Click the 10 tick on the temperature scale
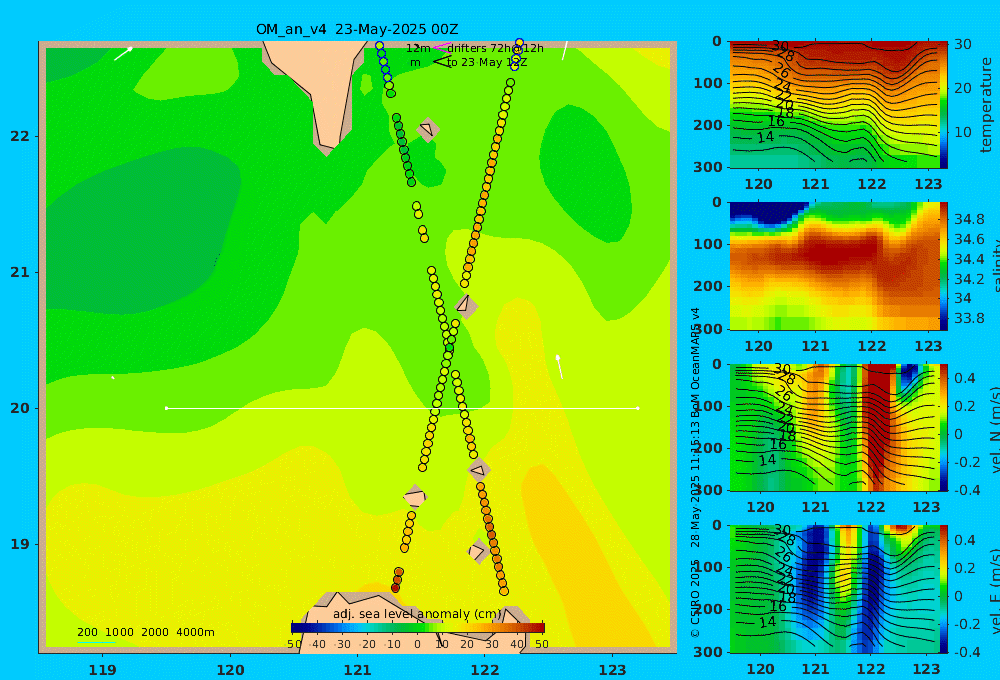This screenshot has height=680, width=1000. point(962,132)
